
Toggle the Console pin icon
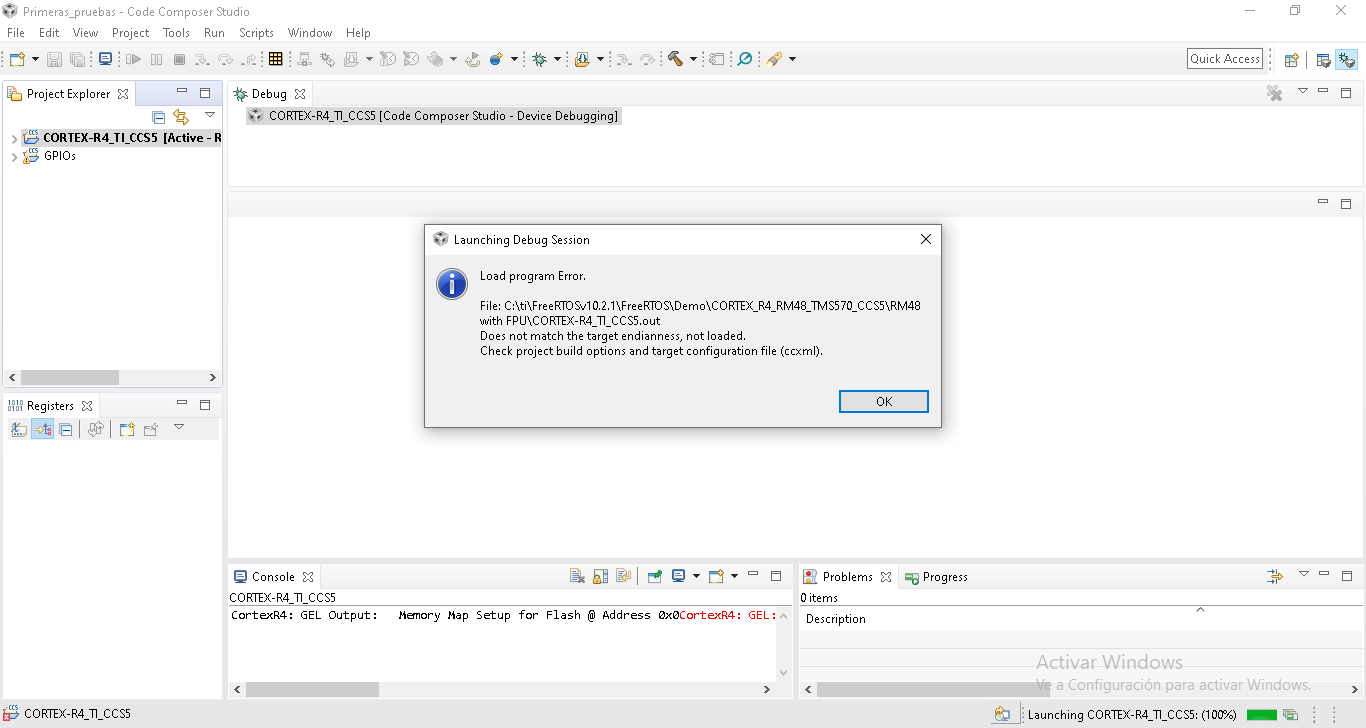654,576
